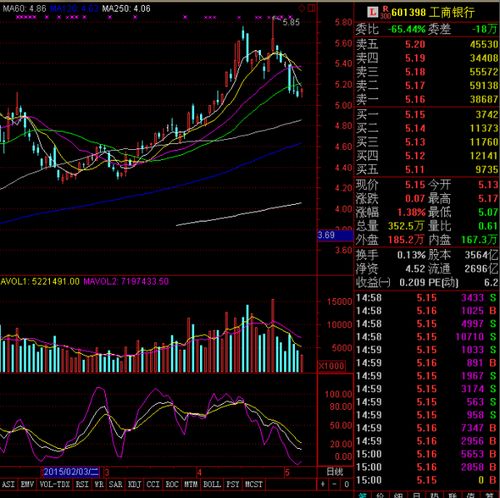Click the R300 badge beside 601398
500x498 pixels.
coord(385,12)
